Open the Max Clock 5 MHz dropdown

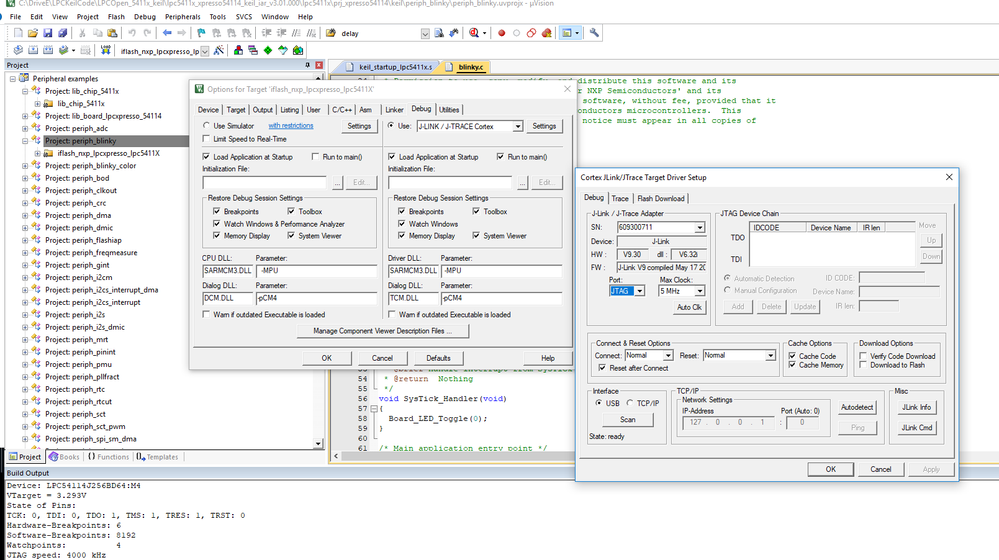point(681,291)
